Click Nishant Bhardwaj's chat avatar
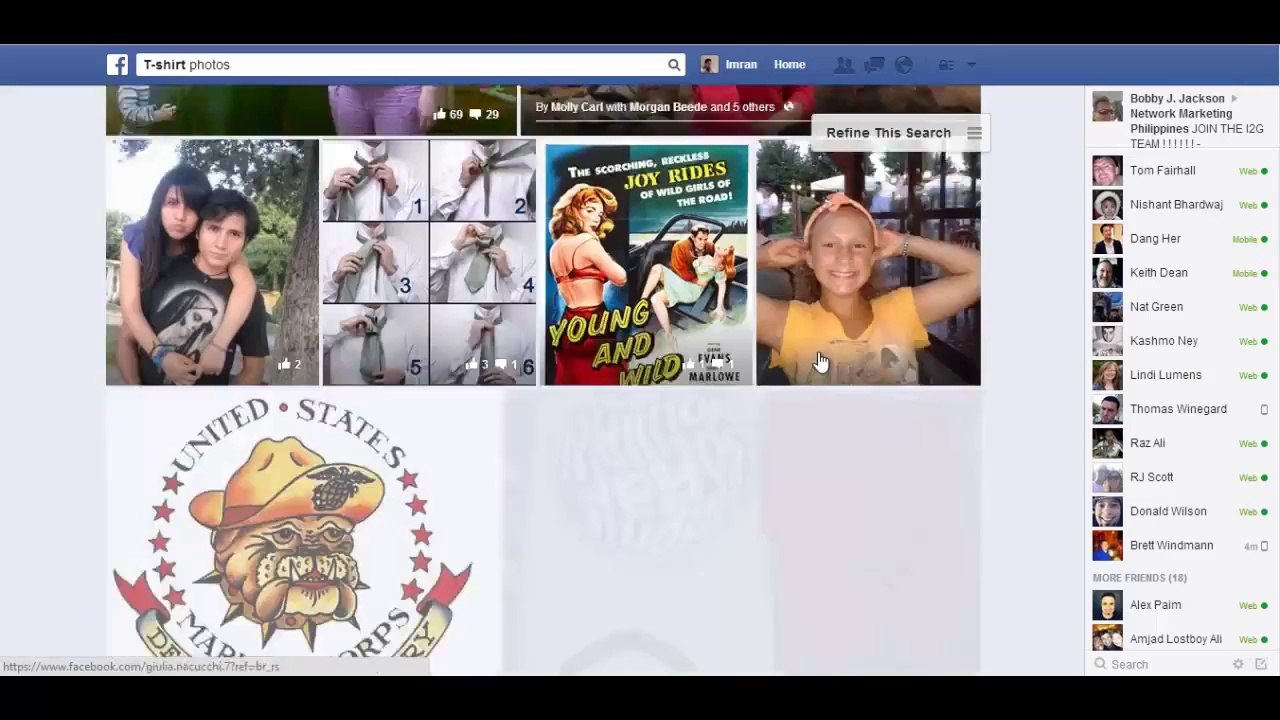This screenshot has width=1280, height=720. [x=1107, y=205]
